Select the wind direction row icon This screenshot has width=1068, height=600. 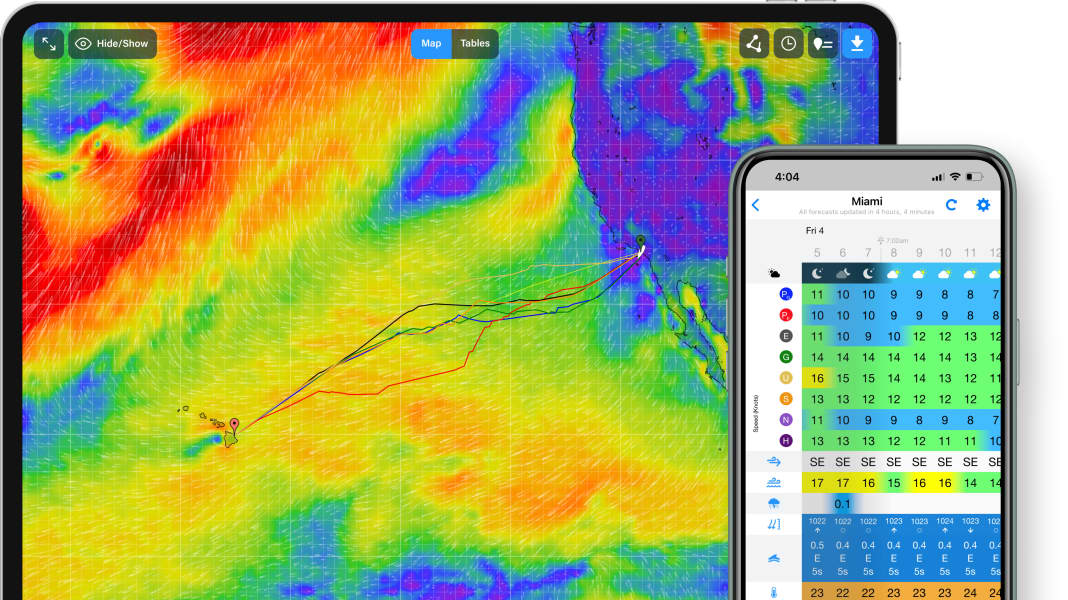(772, 461)
